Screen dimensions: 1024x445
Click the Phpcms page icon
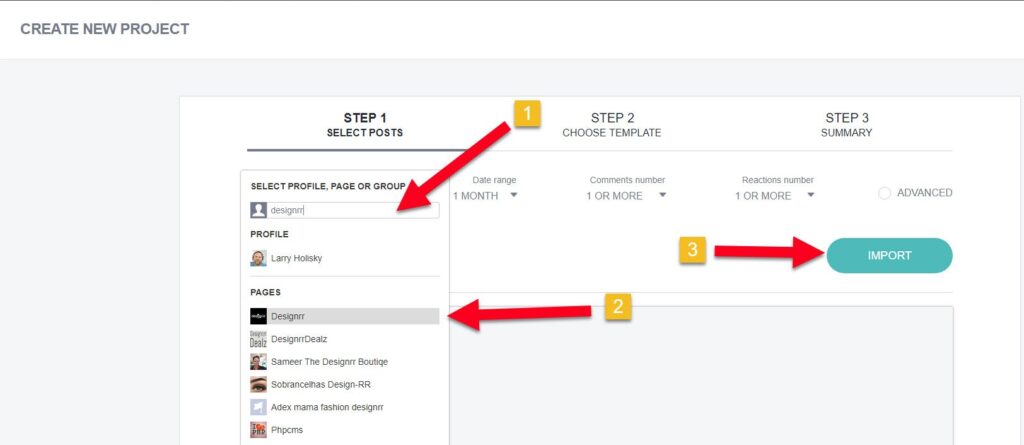point(258,430)
